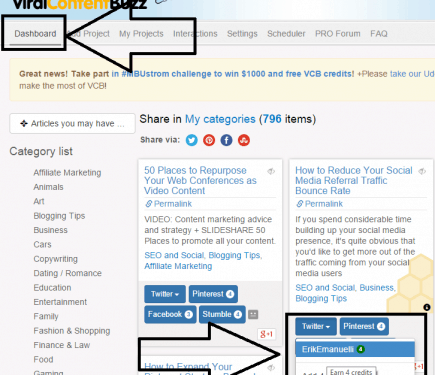Open Twitter dropdown on 50 Places article
Screen dimensions: 435x375
165,294
